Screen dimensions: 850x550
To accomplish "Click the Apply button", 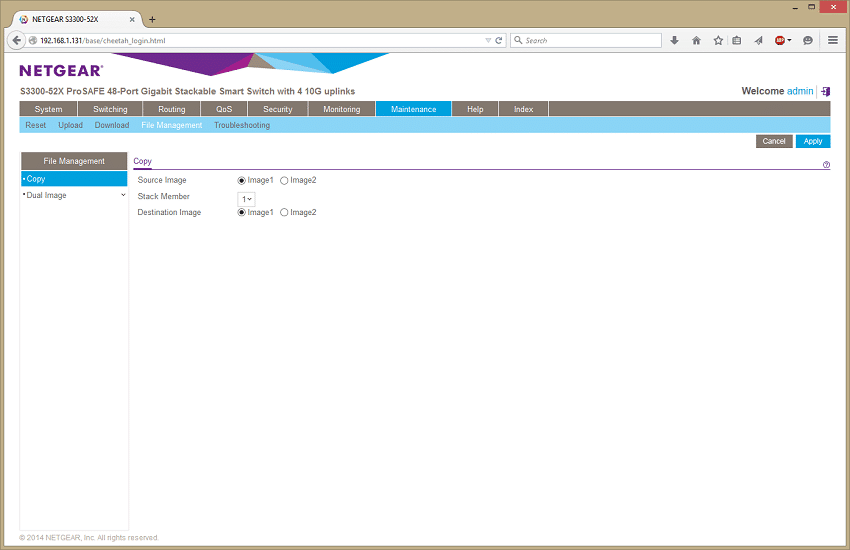I will (813, 141).
